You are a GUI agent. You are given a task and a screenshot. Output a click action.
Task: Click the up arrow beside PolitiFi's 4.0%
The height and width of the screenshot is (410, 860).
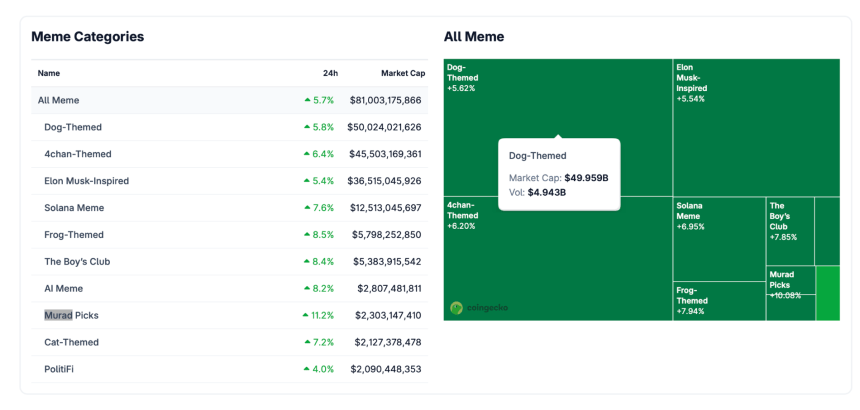click(307, 370)
